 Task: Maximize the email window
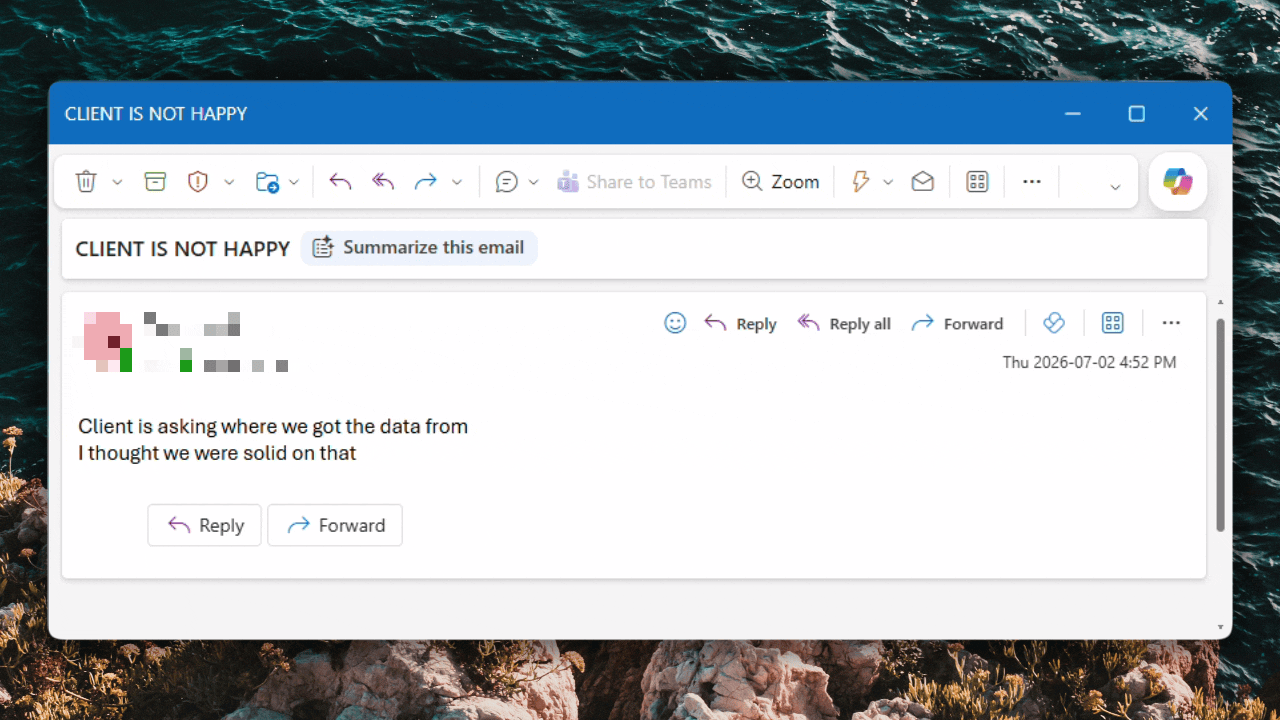(x=1137, y=114)
